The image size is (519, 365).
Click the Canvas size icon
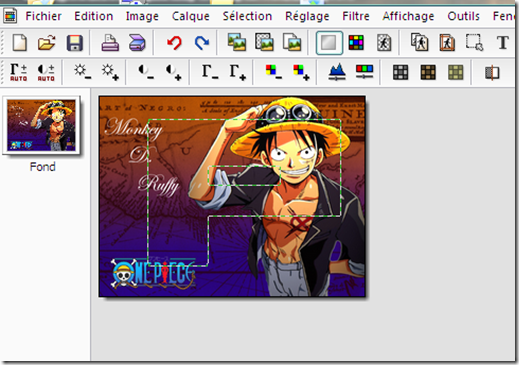pos(264,43)
